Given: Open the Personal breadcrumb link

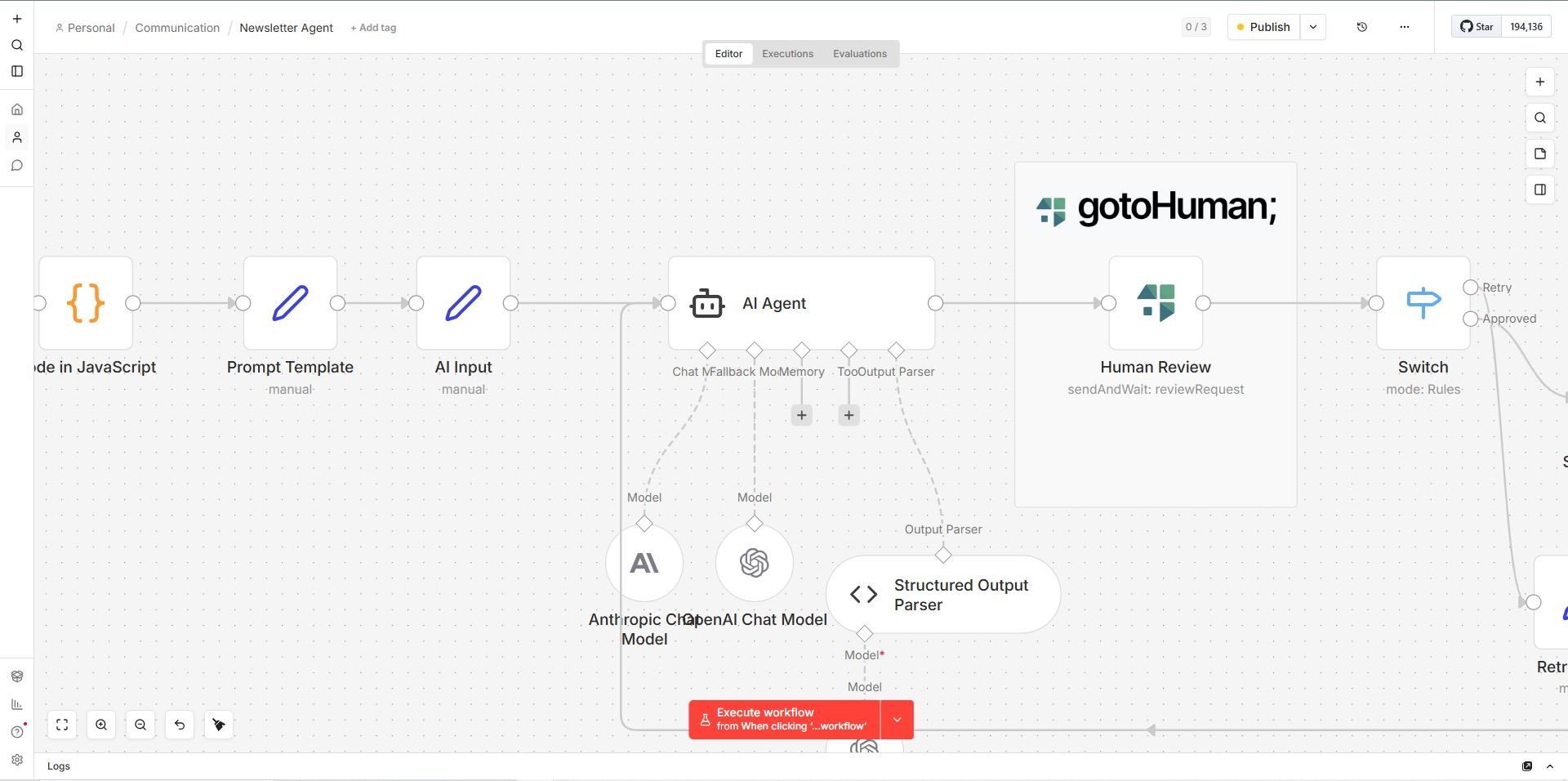Looking at the screenshot, I should coord(85,28).
